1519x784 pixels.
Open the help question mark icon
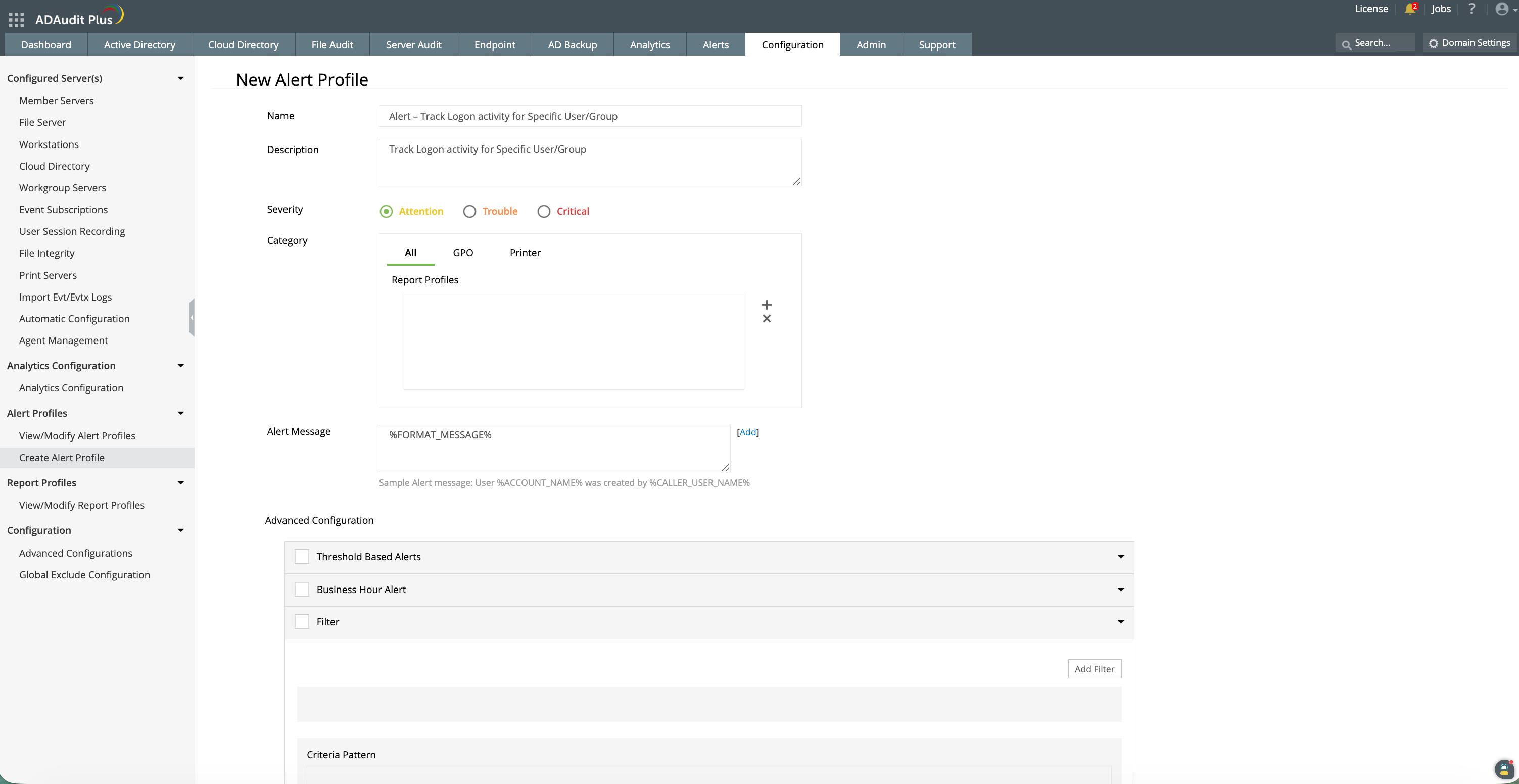click(x=1472, y=9)
